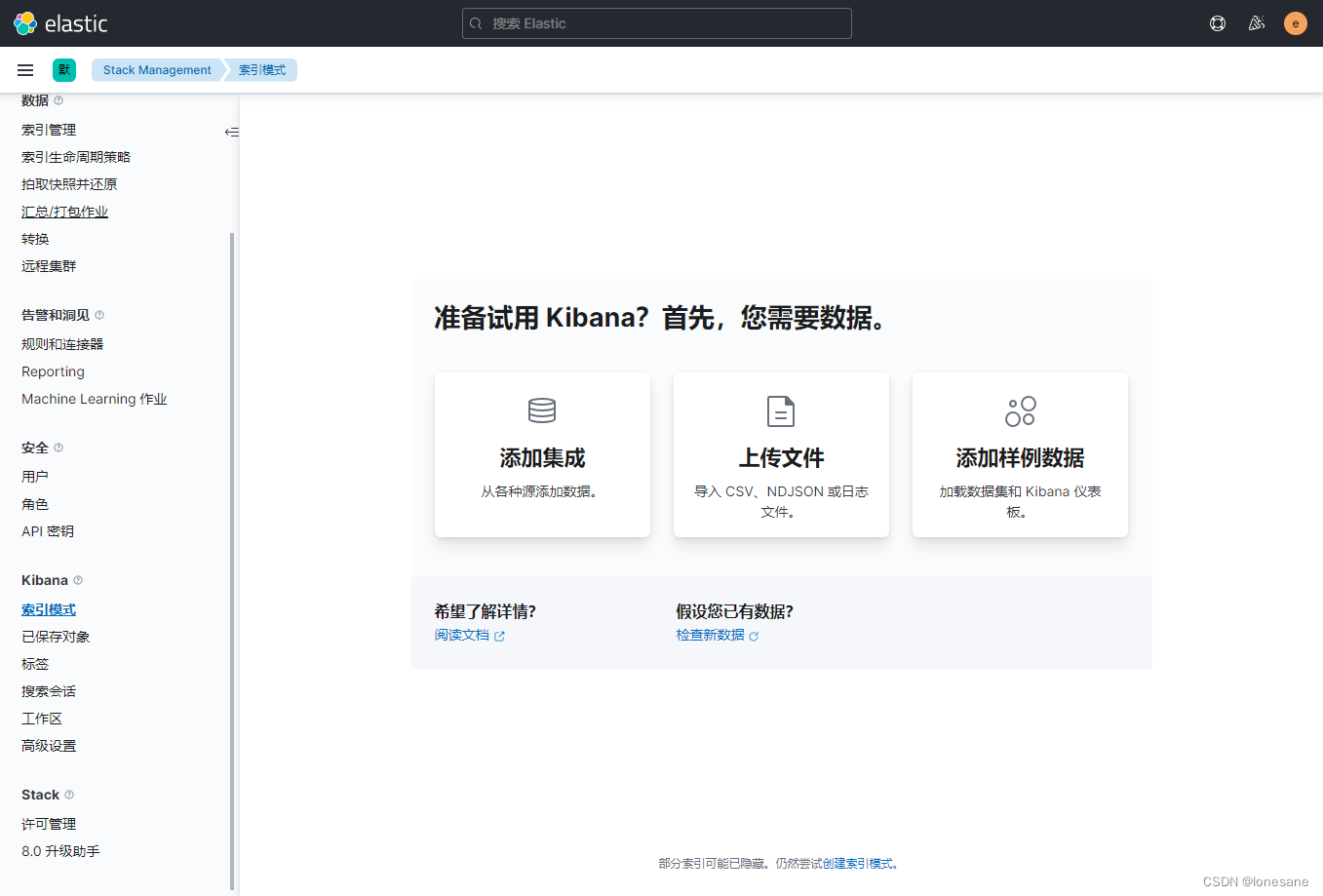Open 高级设置 in the sidebar
The height and width of the screenshot is (896, 1323).
pyautogui.click(x=49, y=746)
